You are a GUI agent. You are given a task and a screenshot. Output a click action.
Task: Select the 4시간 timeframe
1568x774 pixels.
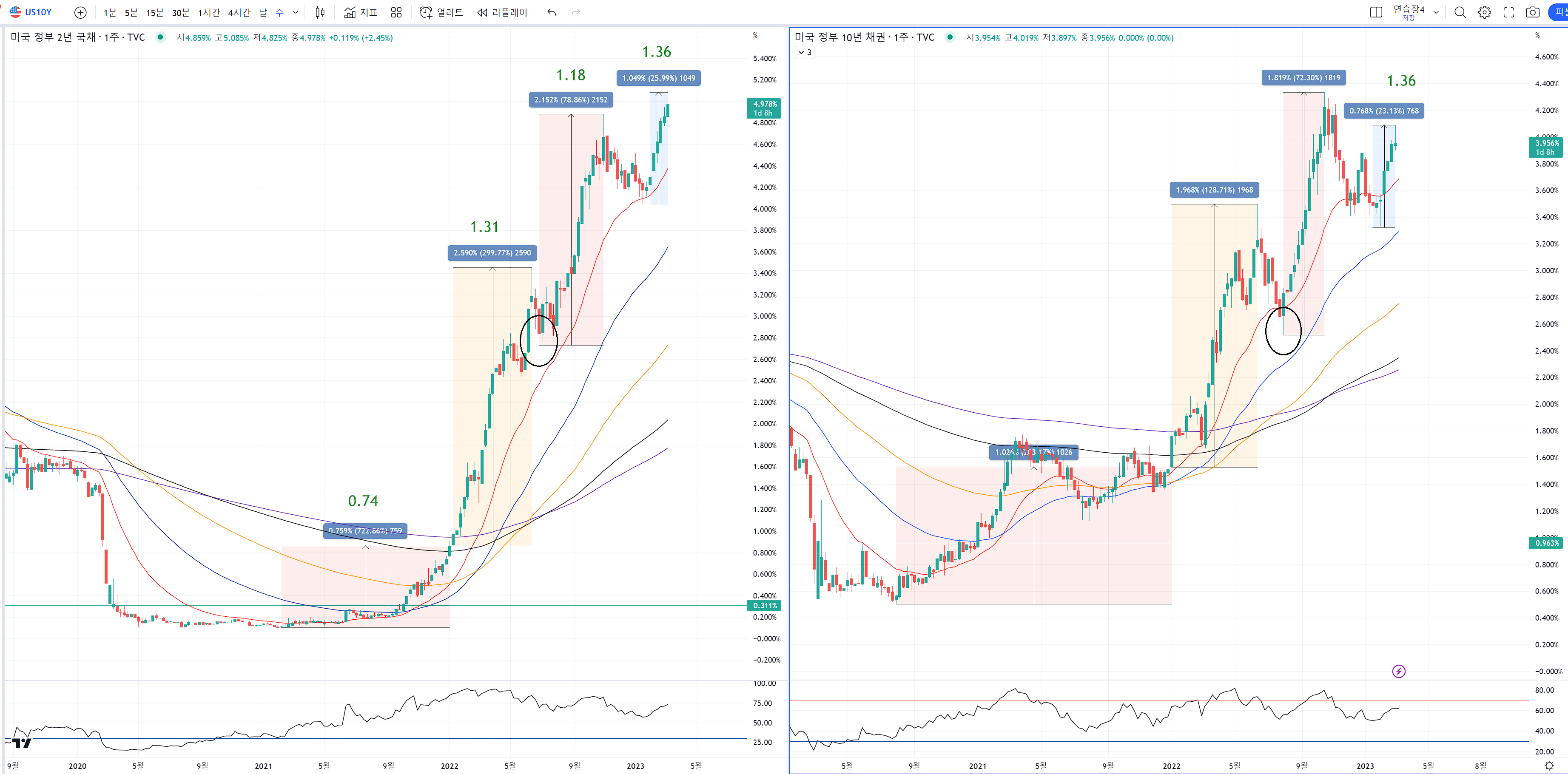[239, 12]
